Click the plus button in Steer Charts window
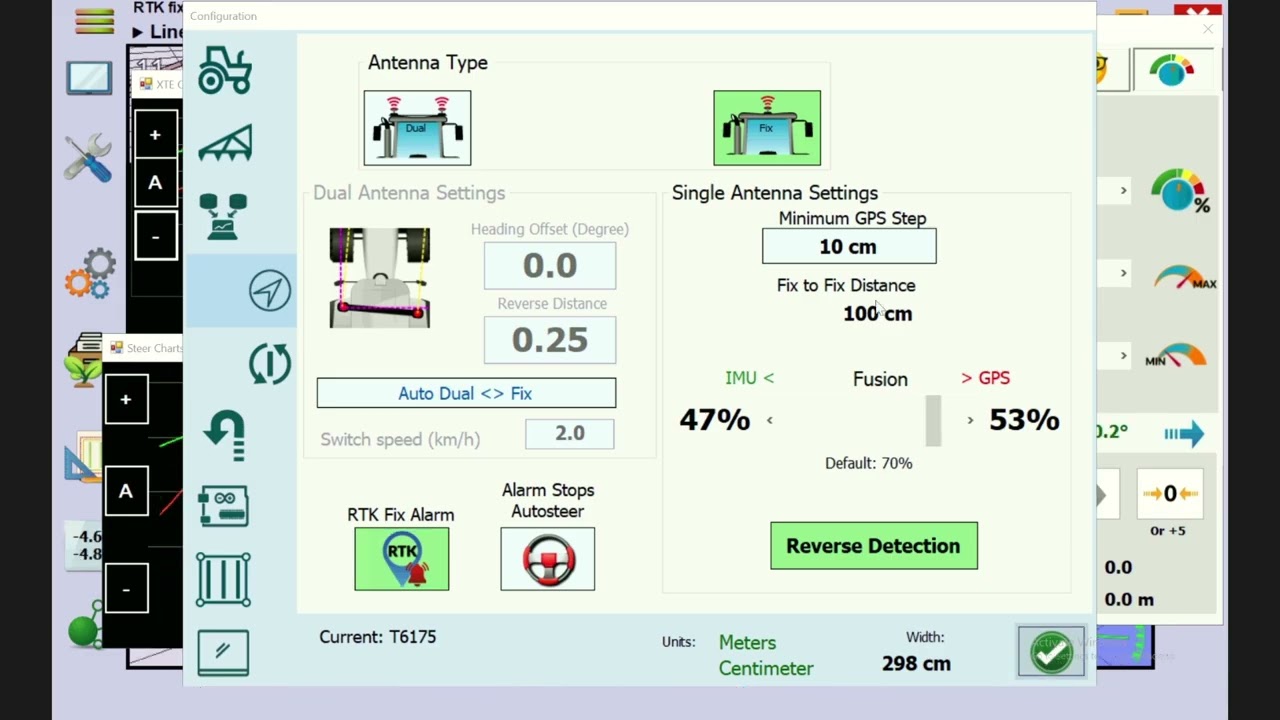The height and width of the screenshot is (720, 1280). [x=126, y=400]
